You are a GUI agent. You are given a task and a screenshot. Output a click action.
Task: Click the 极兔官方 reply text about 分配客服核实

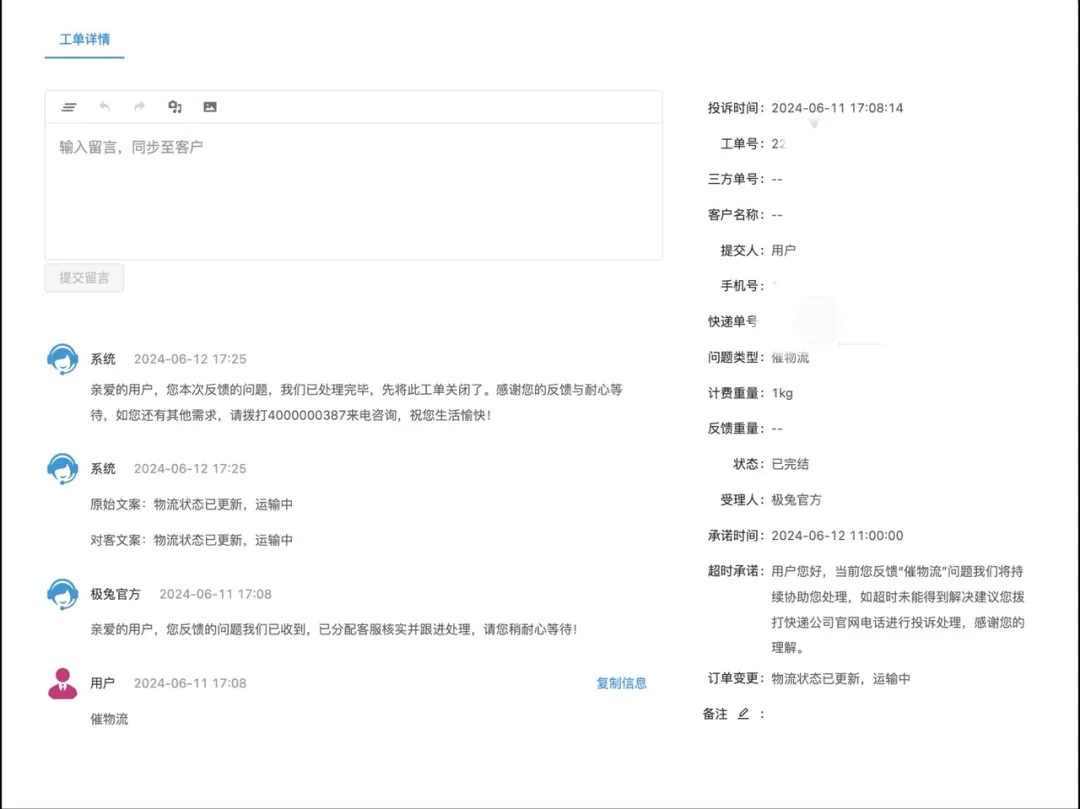[333, 629]
